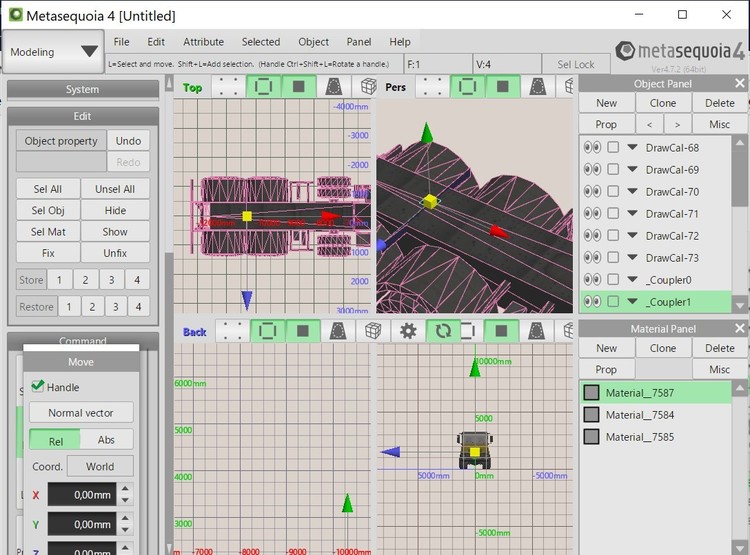Open the Attribute menu
This screenshot has height=555, width=750.
tap(203, 42)
